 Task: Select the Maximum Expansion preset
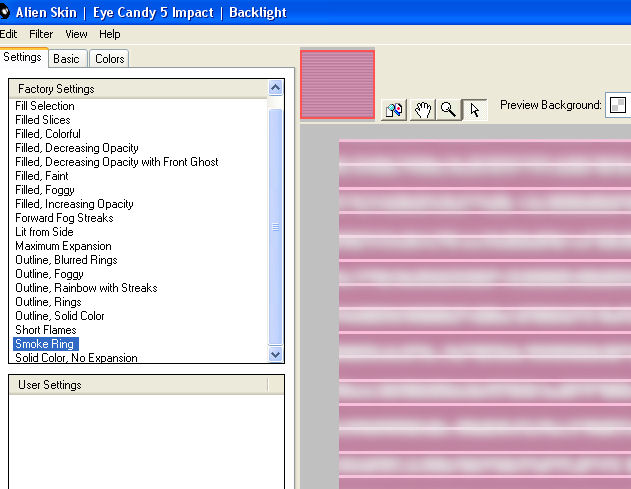coord(63,246)
